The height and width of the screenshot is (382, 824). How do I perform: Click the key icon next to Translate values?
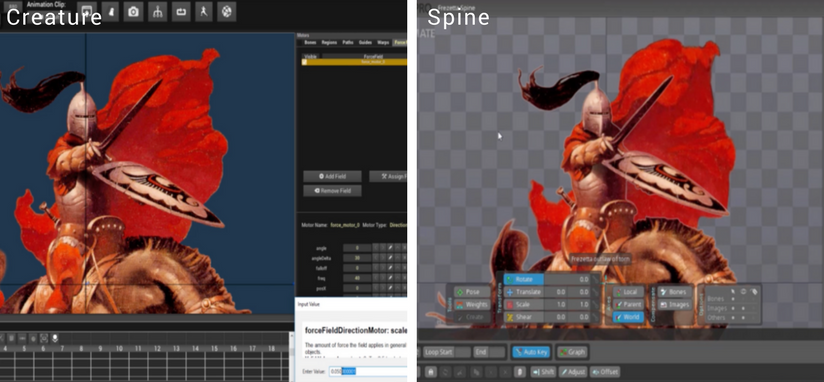point(595,292)
